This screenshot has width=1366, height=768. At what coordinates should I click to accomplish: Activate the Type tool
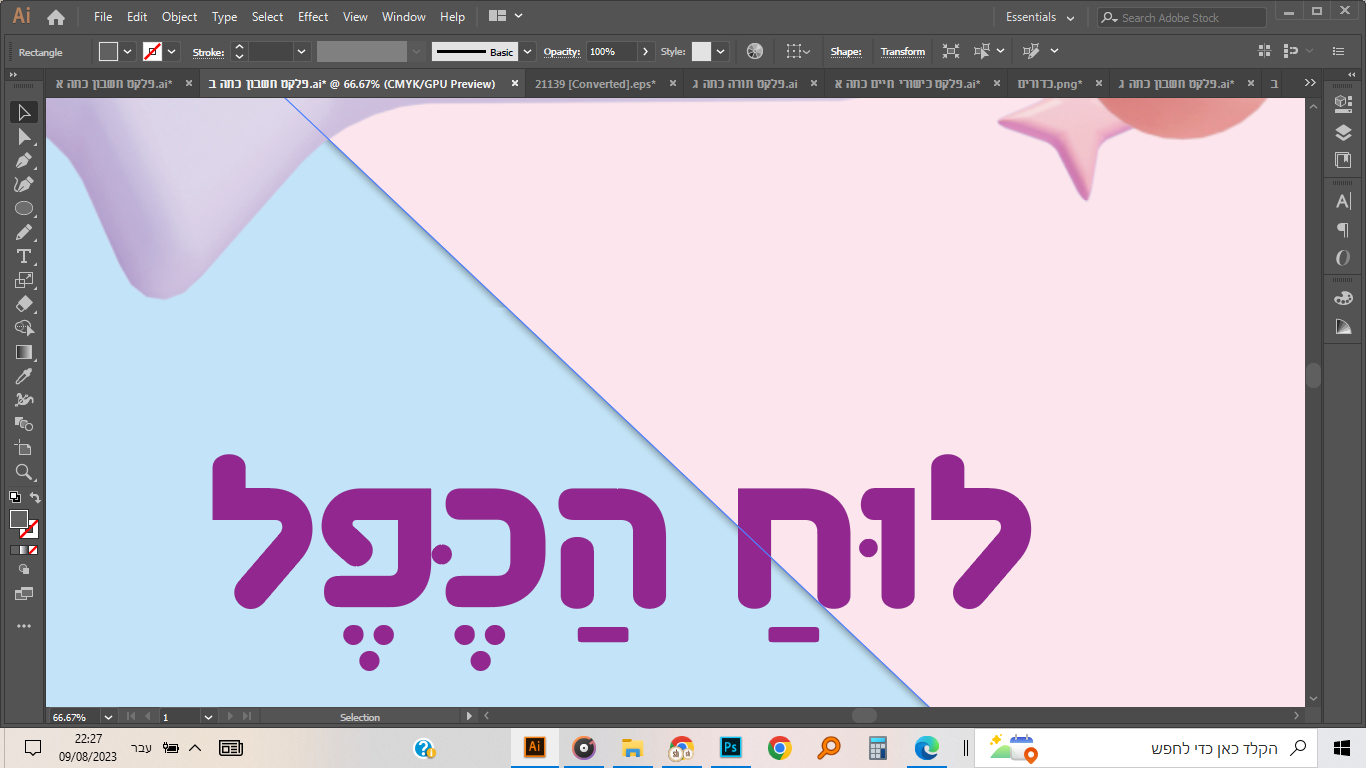(x=24, y=256)
